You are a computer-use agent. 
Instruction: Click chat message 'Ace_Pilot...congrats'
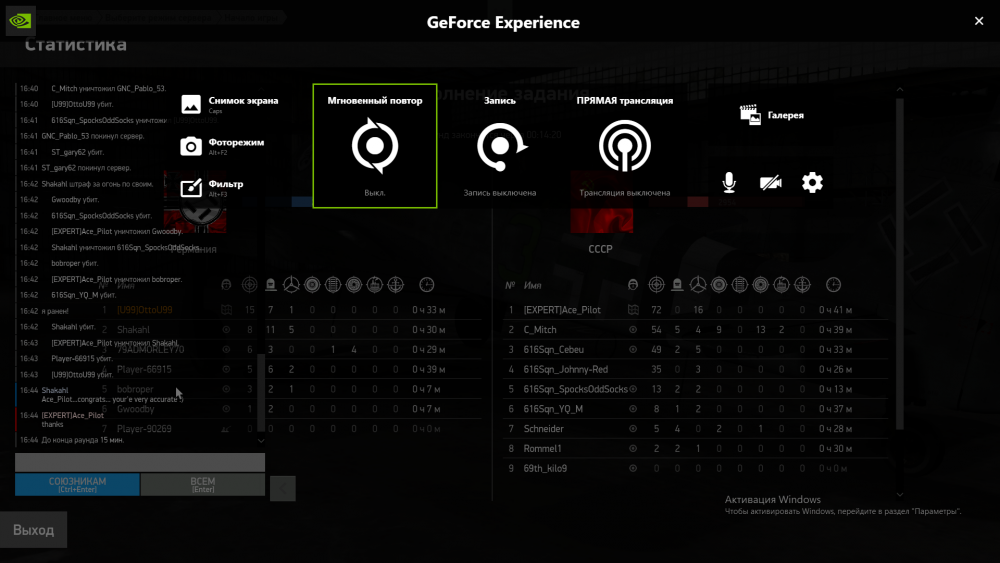[112, 399]
